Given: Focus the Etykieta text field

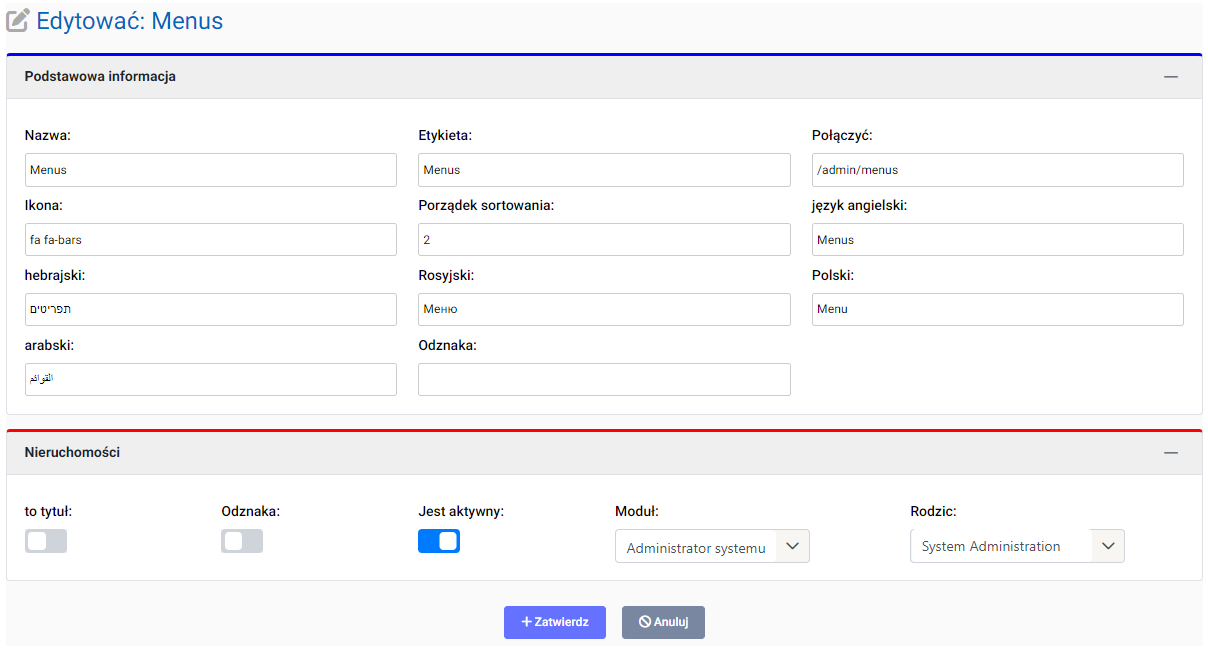Looking at the screenshot, I should click(x=603, y=170).
